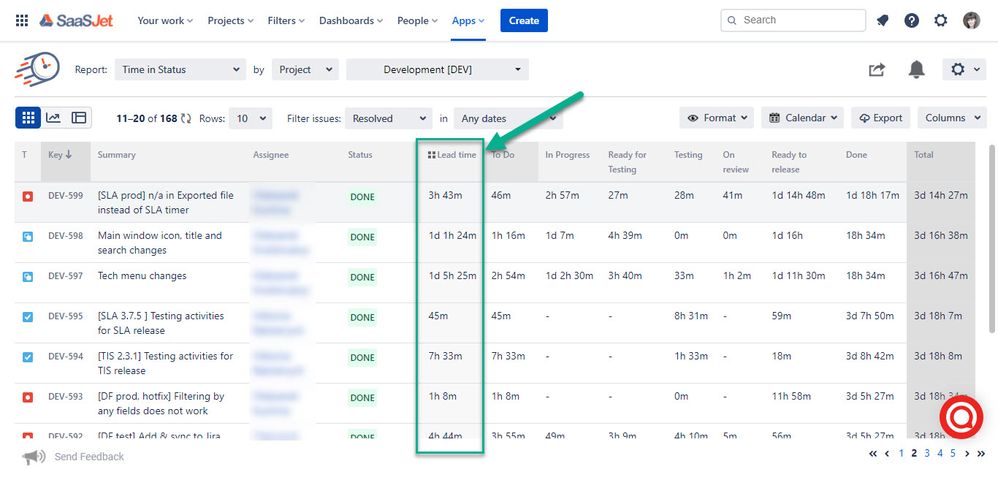Open the Apps menu
Image resolution: width=998 pixels, height=480 pixels.
pos(468,20)
